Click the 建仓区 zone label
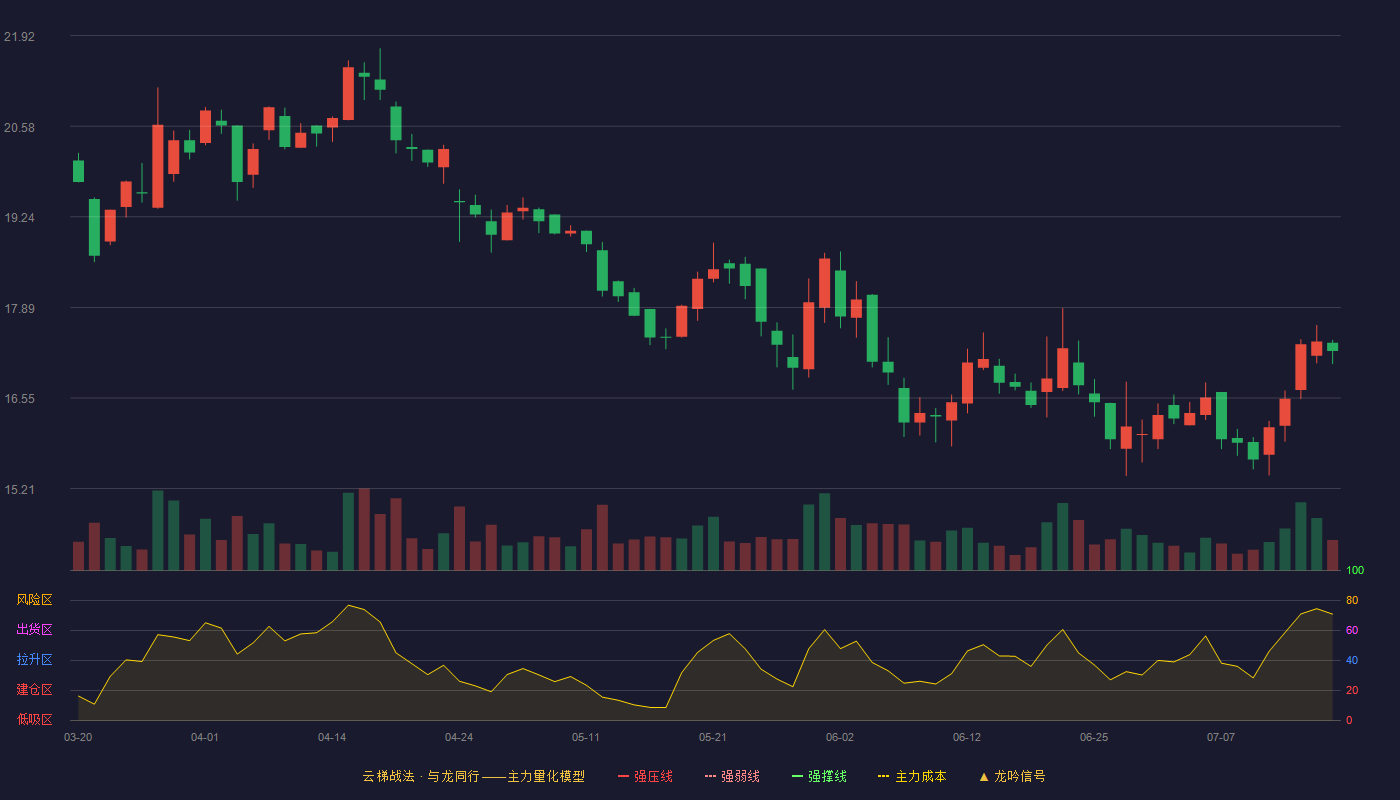Viewport: 1400px width, 800px height. [x=34, y=690]
